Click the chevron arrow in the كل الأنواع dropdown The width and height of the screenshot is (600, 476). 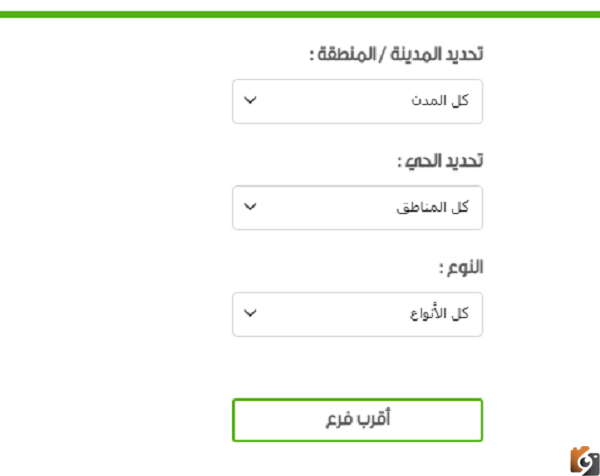coord(250,313)
